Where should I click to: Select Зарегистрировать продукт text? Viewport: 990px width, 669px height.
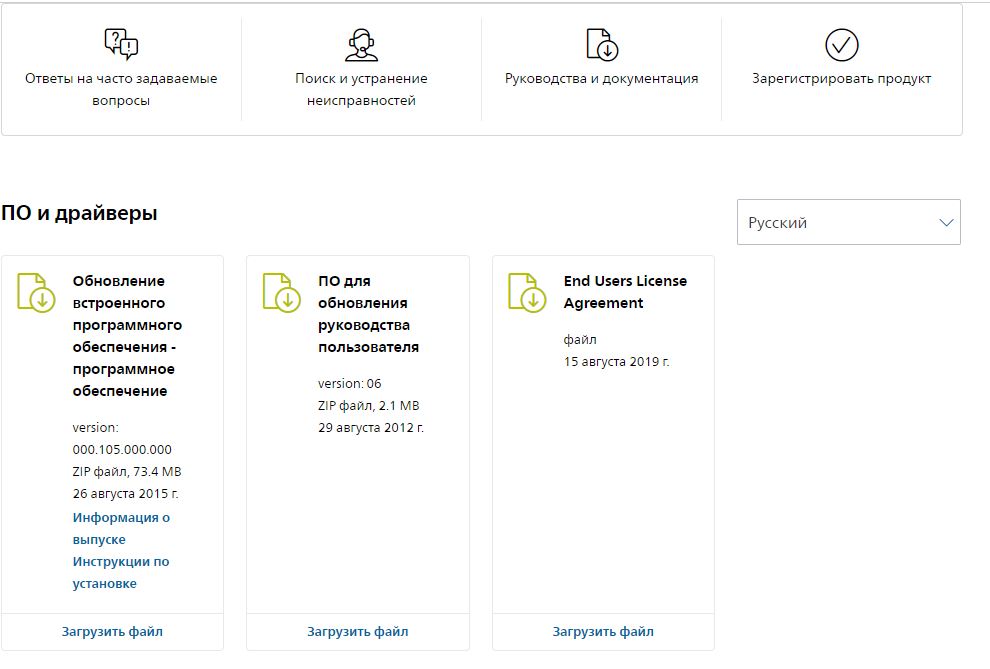click(841, 78)
